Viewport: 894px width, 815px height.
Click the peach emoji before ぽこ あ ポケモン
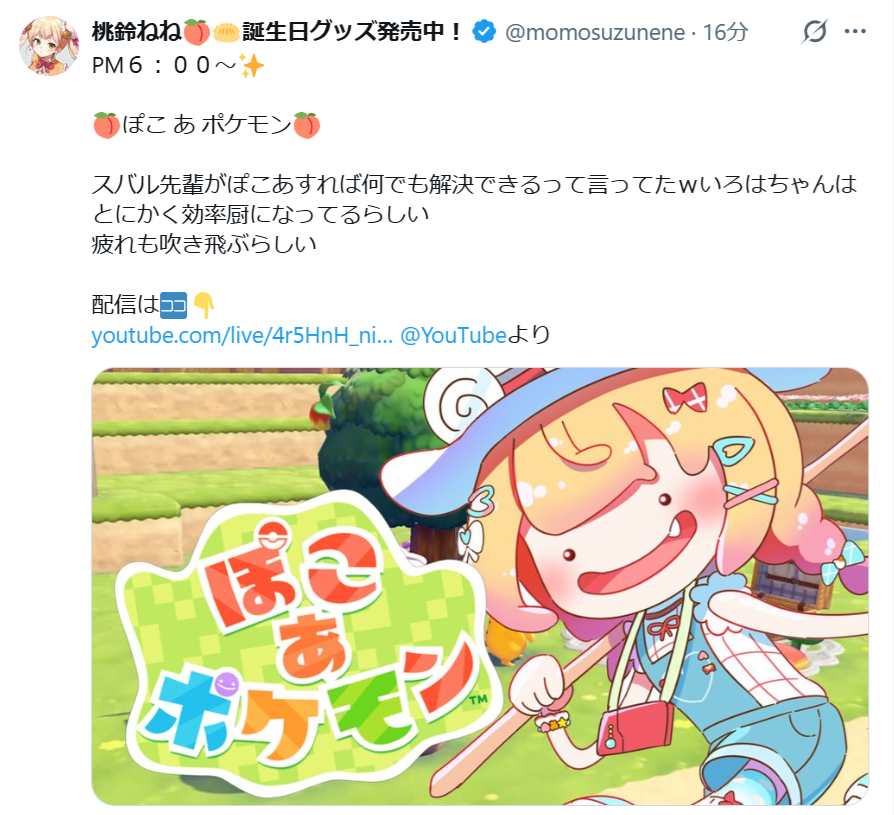[106, 125]
